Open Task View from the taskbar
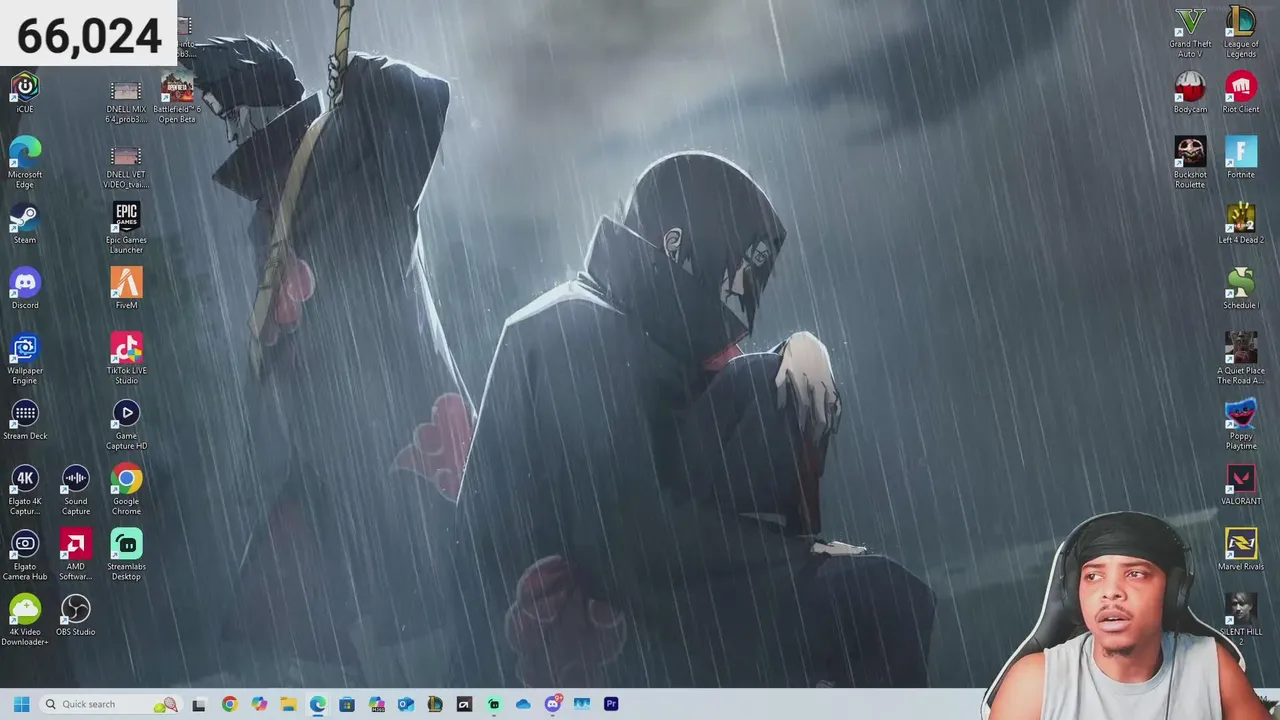Viewport: 1280px width, 720px height. pyautogui.click(x=199, y=704)
